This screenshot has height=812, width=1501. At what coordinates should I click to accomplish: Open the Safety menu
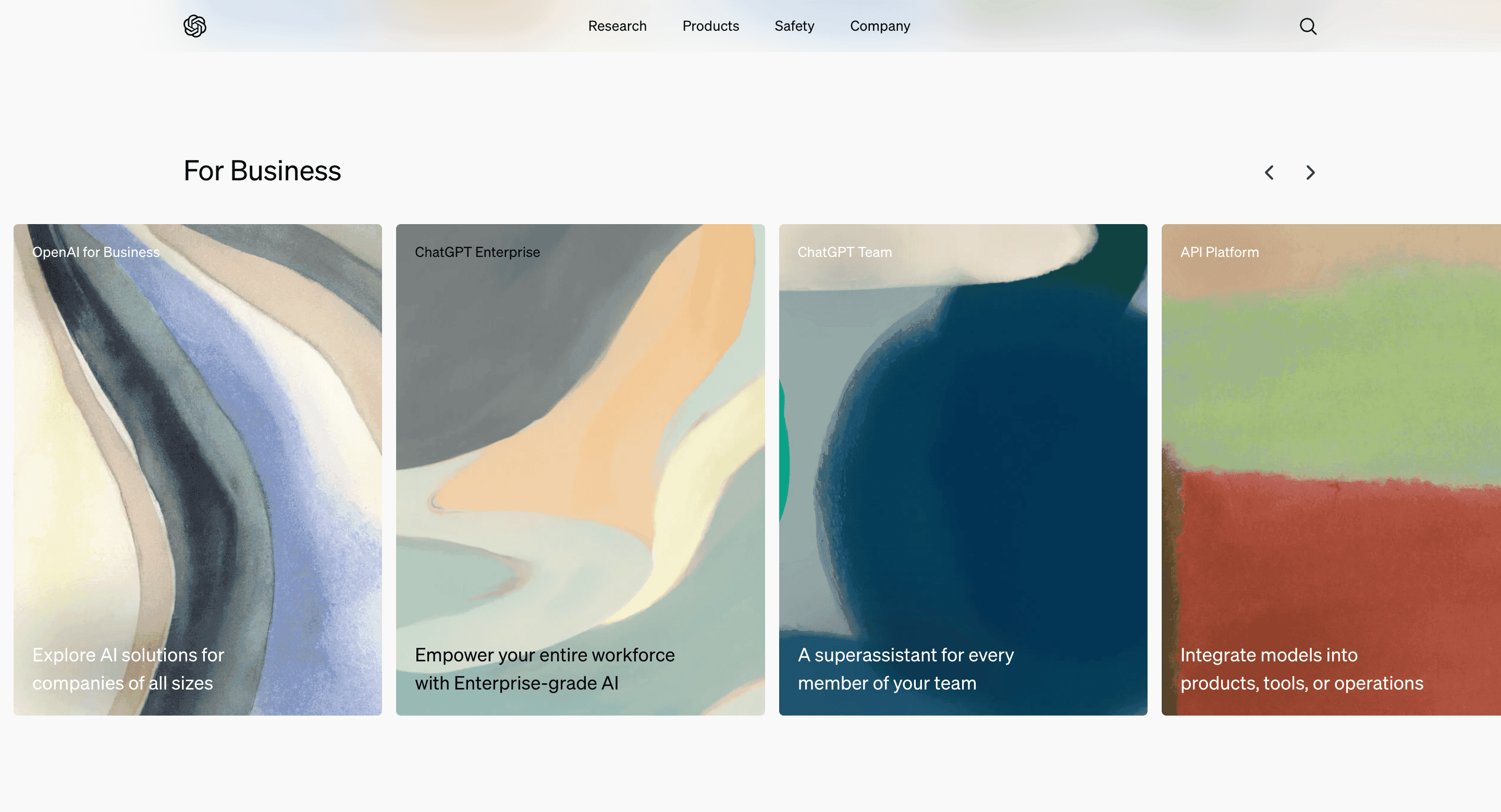(x=794, y=26)
